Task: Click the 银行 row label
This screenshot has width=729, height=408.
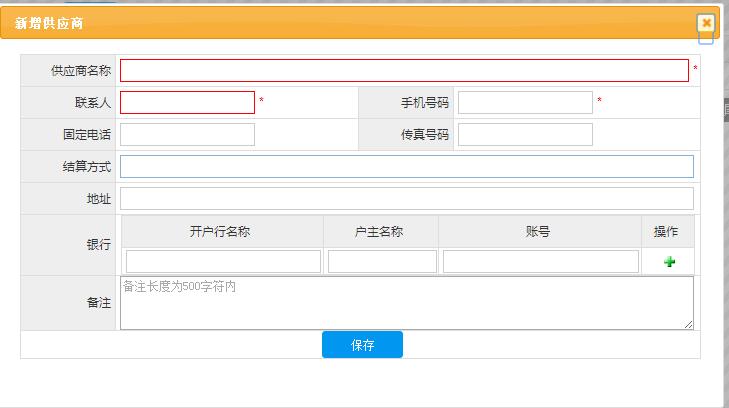Action: (x=99, y=245)
